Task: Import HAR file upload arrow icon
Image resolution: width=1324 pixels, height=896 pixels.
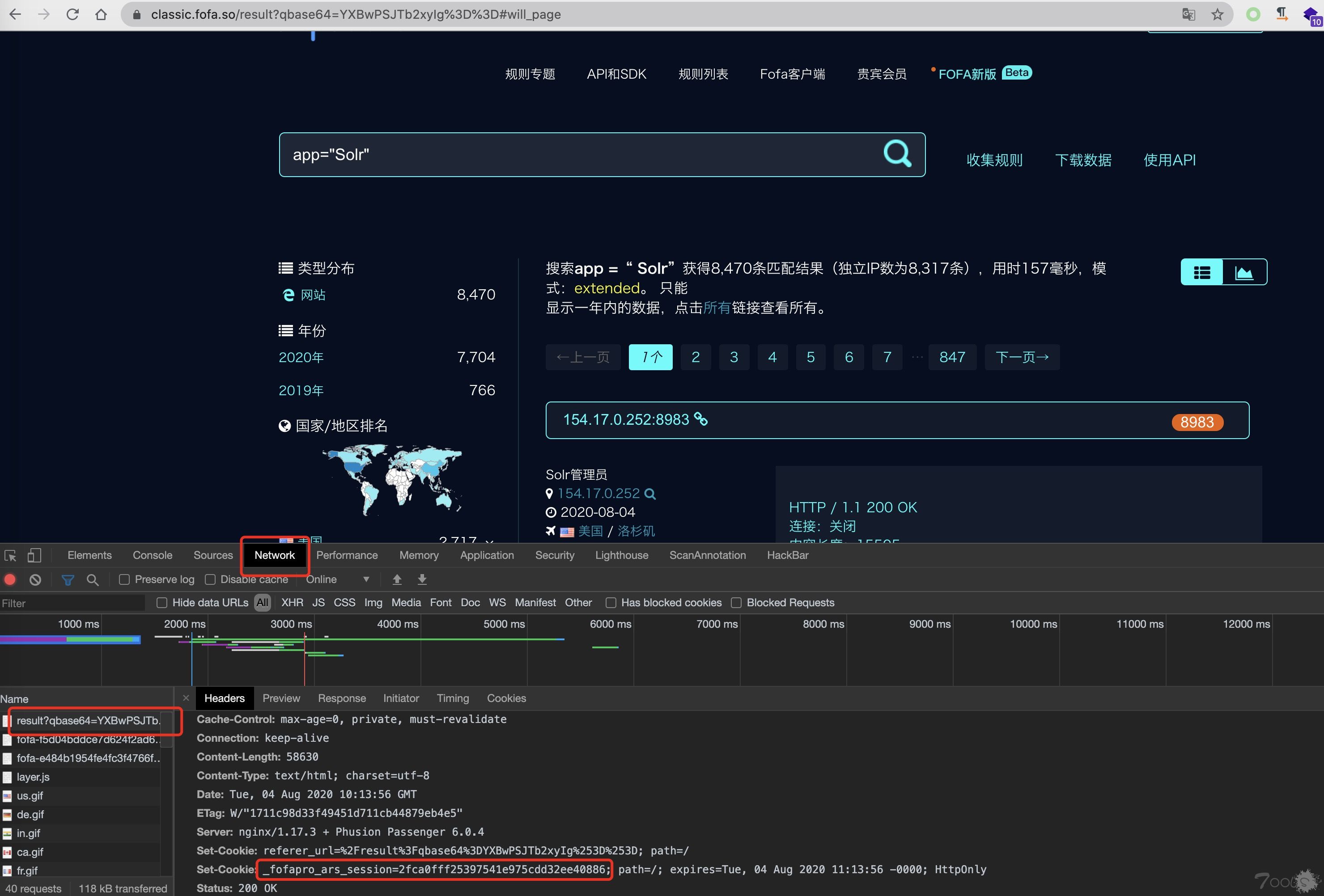Action: pos(397,580)
